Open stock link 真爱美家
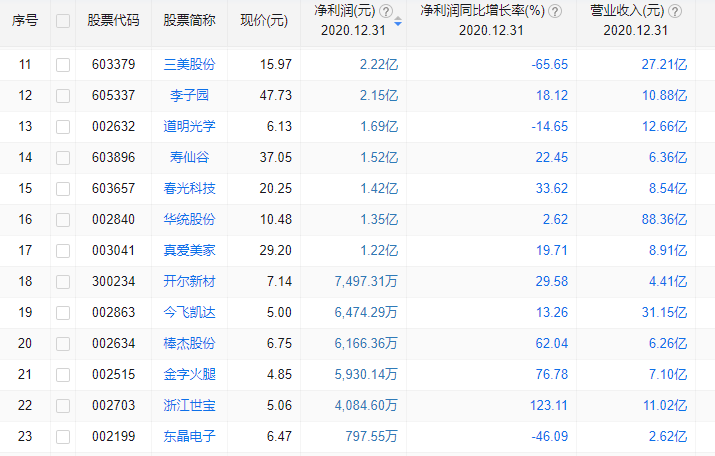The width and height of the screenshot is (715, 456). (189, 250)
